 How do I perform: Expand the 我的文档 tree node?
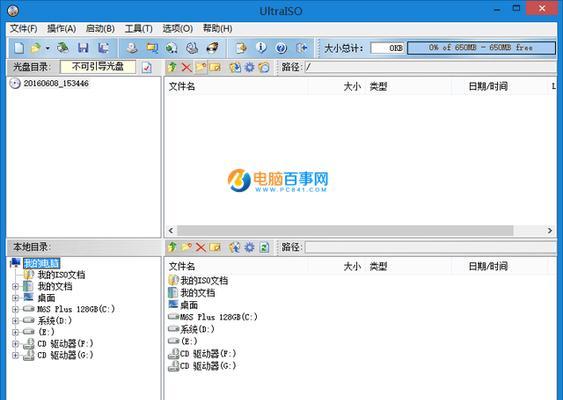coord(15,287)
